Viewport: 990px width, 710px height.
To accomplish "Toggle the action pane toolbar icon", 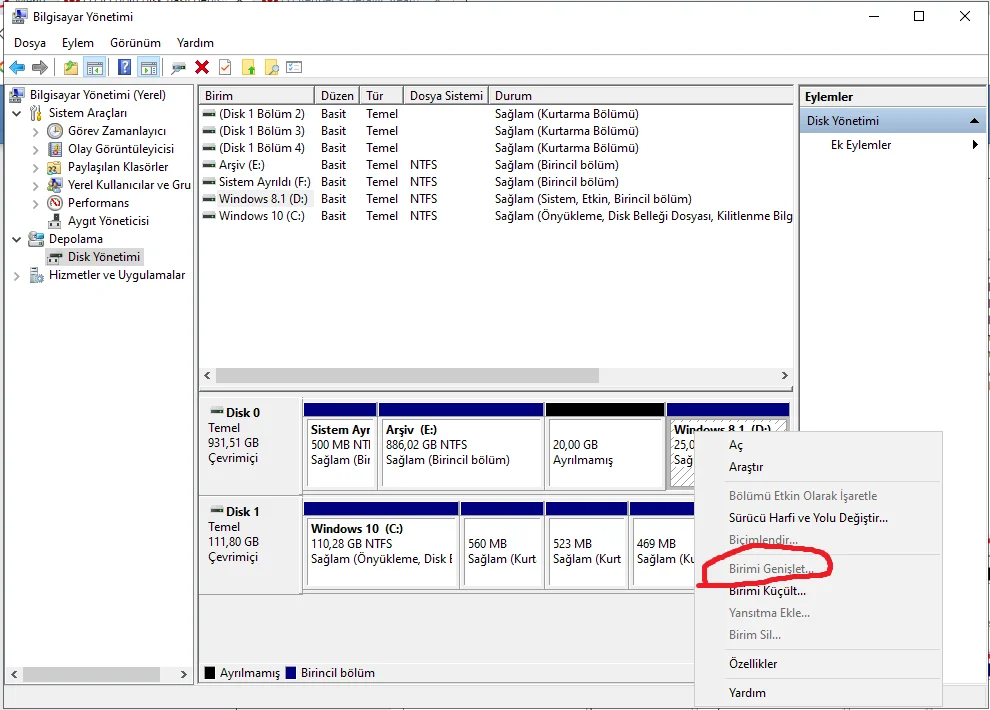I will [148, 67].
